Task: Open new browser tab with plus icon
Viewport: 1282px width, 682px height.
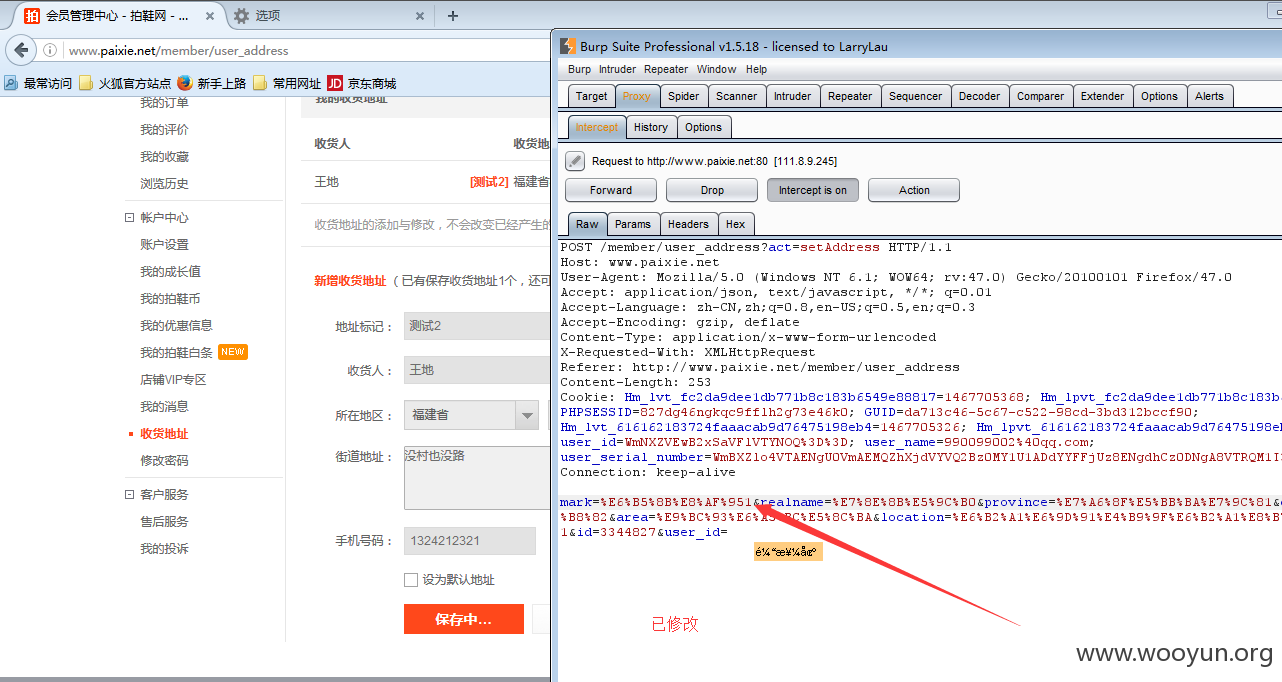Action: click(x=453, y=15)
